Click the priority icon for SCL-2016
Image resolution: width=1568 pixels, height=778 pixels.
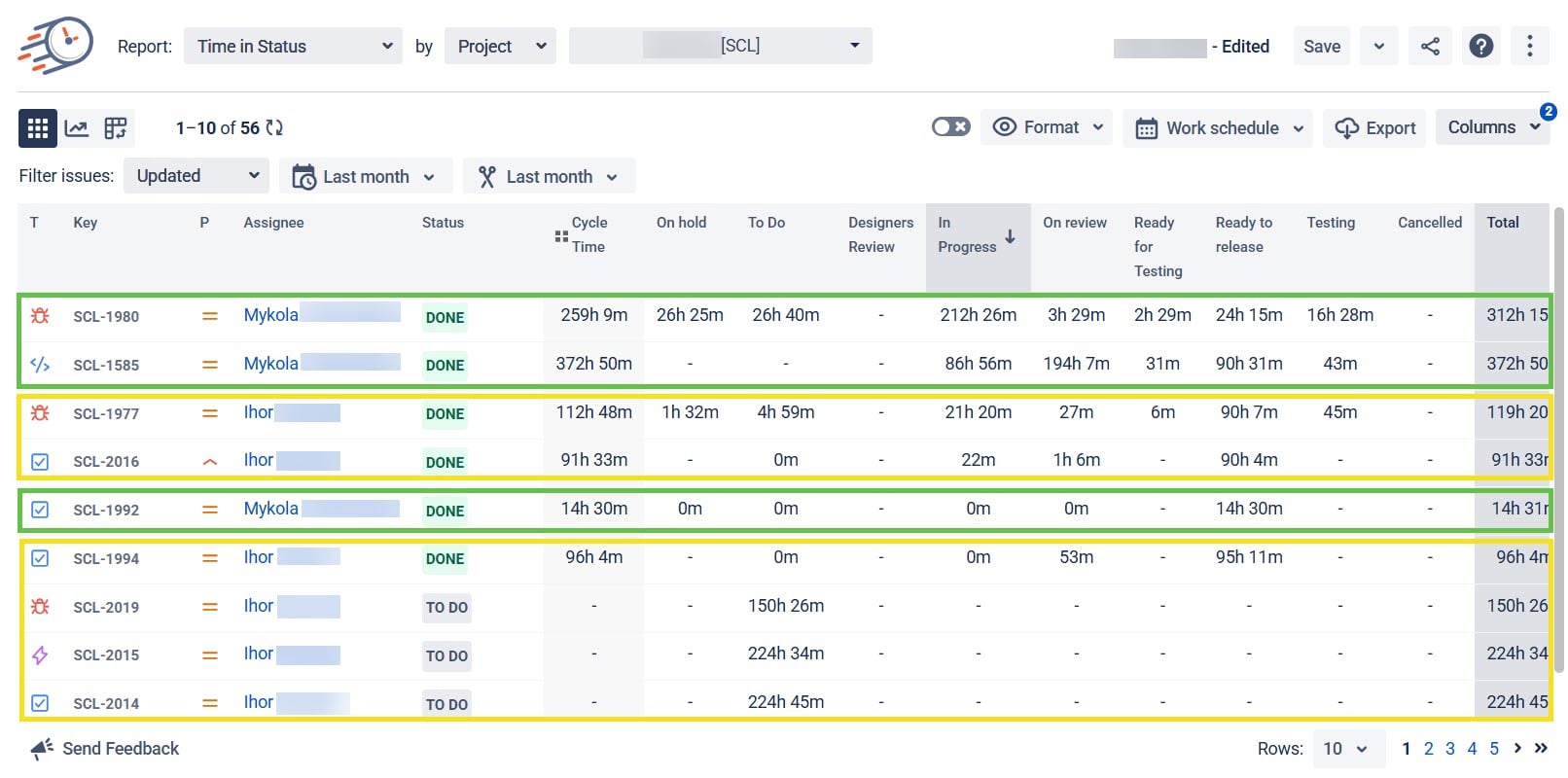pos(209,462)
